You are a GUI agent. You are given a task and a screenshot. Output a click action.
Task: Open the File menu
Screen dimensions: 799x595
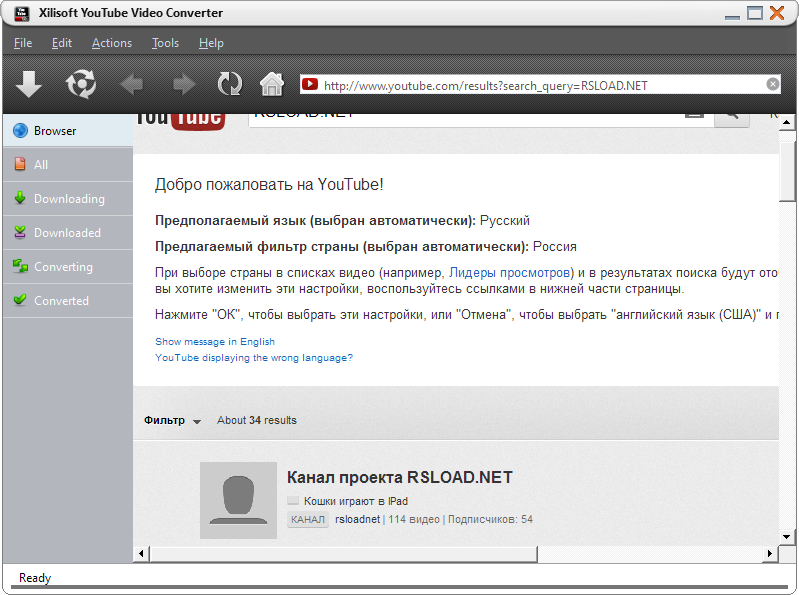[x=23, y=43]
